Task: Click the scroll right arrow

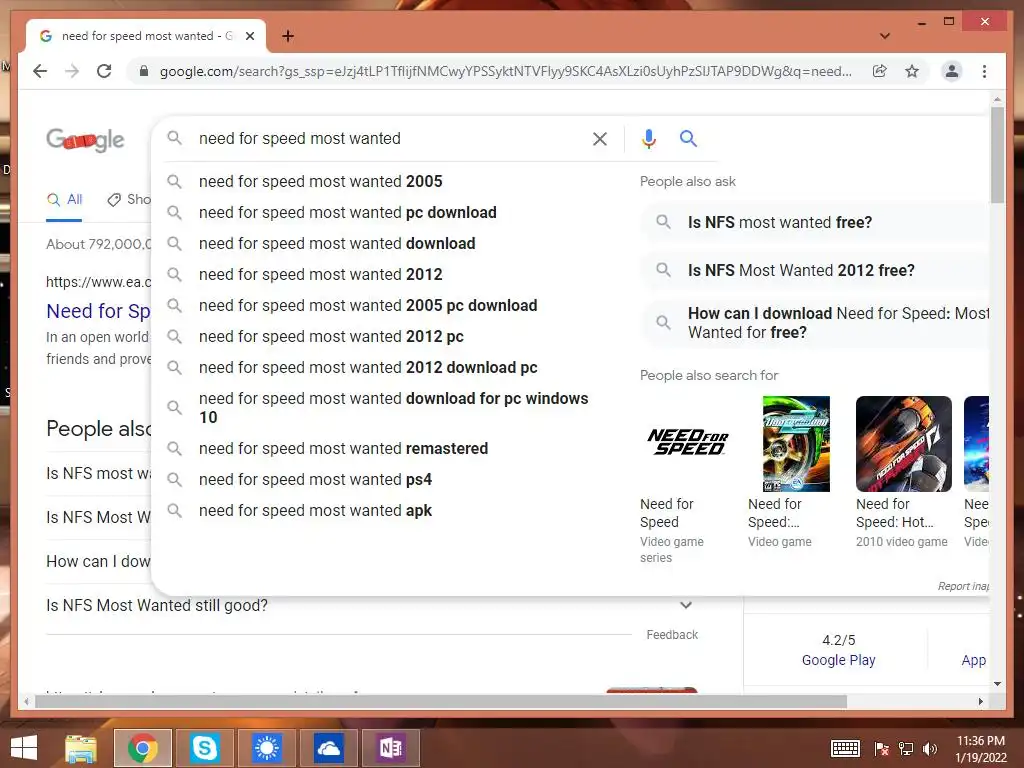Action: click(x=980, y=701)
